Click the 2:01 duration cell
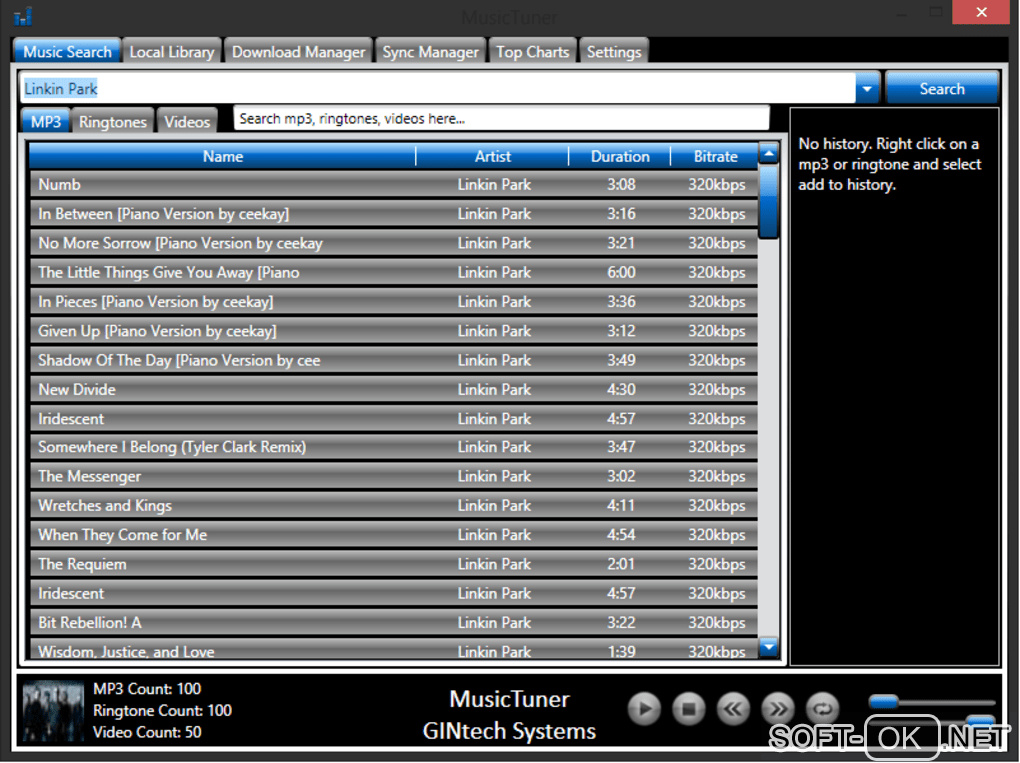This screenshot has width=1020, height=763. tap(621, 564)
